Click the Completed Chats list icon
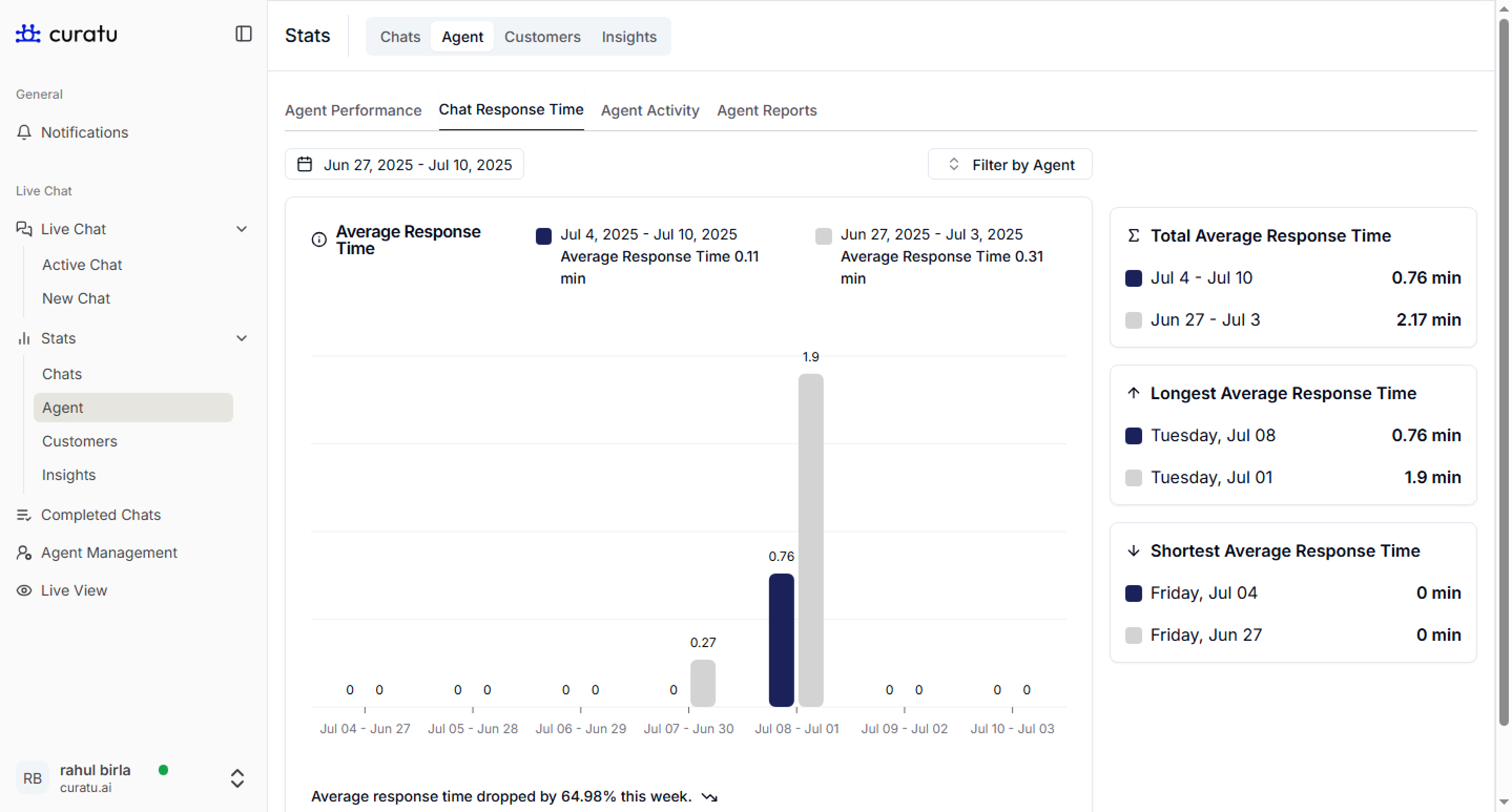 24,515
